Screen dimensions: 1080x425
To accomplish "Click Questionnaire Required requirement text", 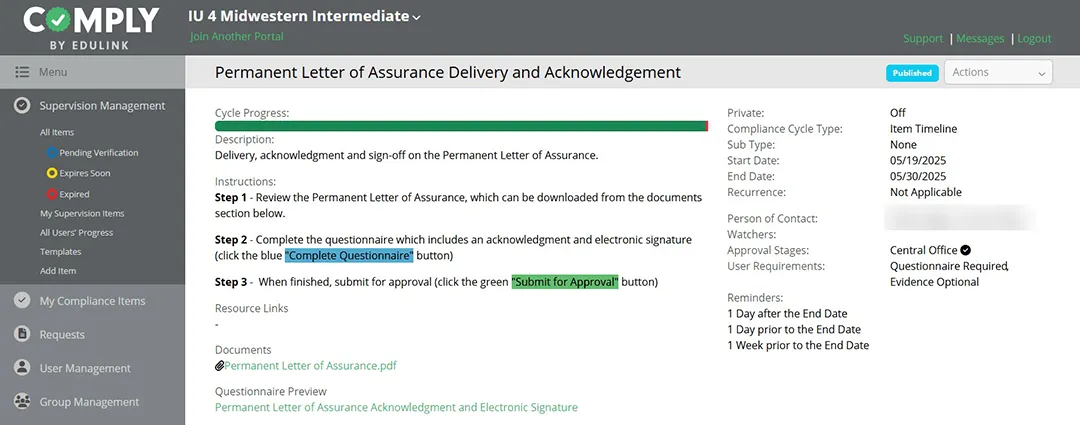I will coord(949,266).
